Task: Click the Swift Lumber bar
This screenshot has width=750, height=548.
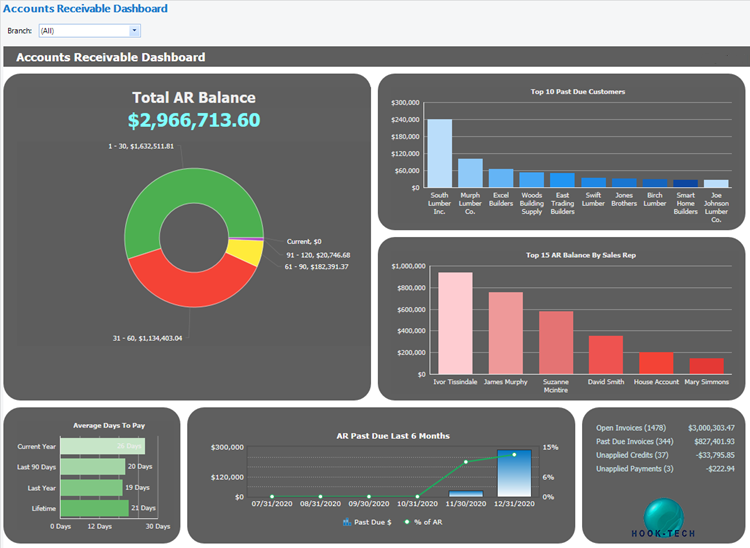Action: click(594, 183)
